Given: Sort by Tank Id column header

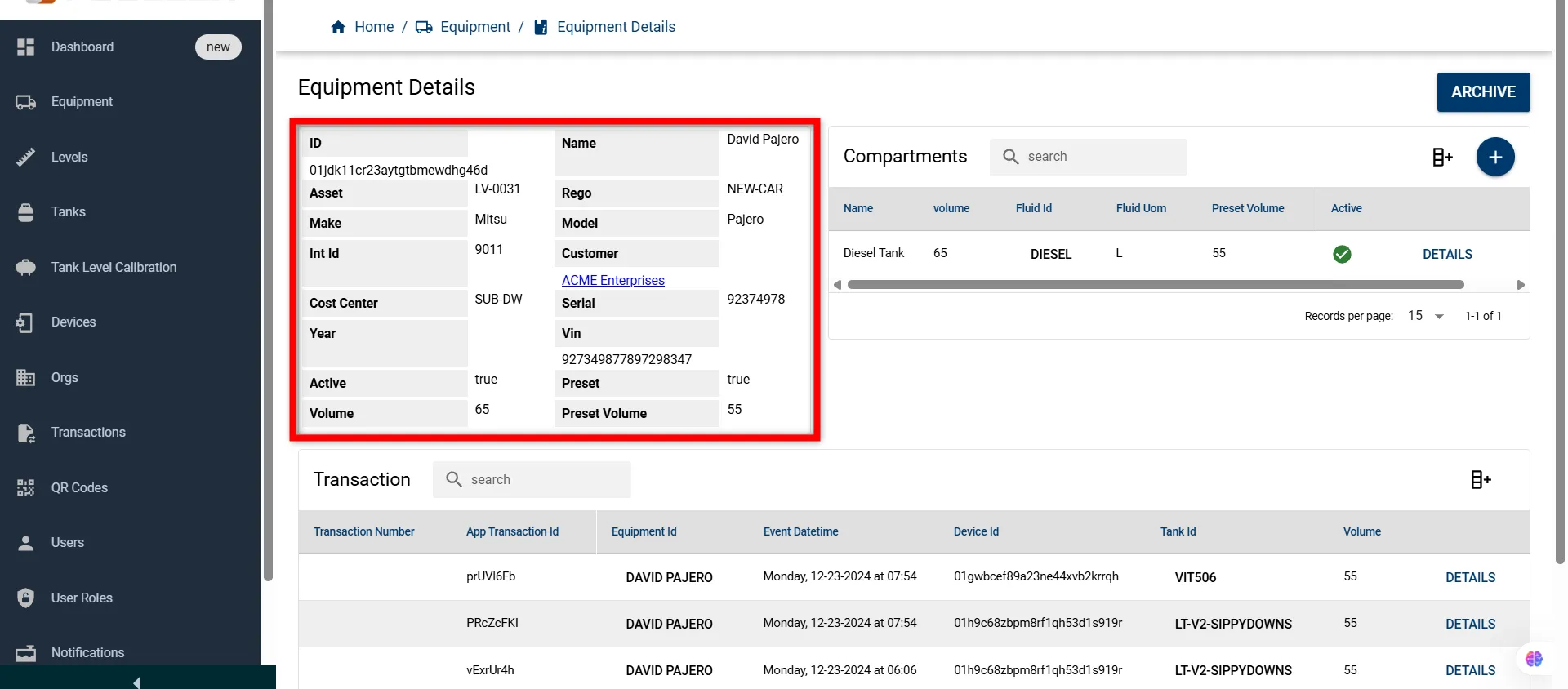Looking at the screenshot, I should pyautogui.click(x=1178, y=531).
